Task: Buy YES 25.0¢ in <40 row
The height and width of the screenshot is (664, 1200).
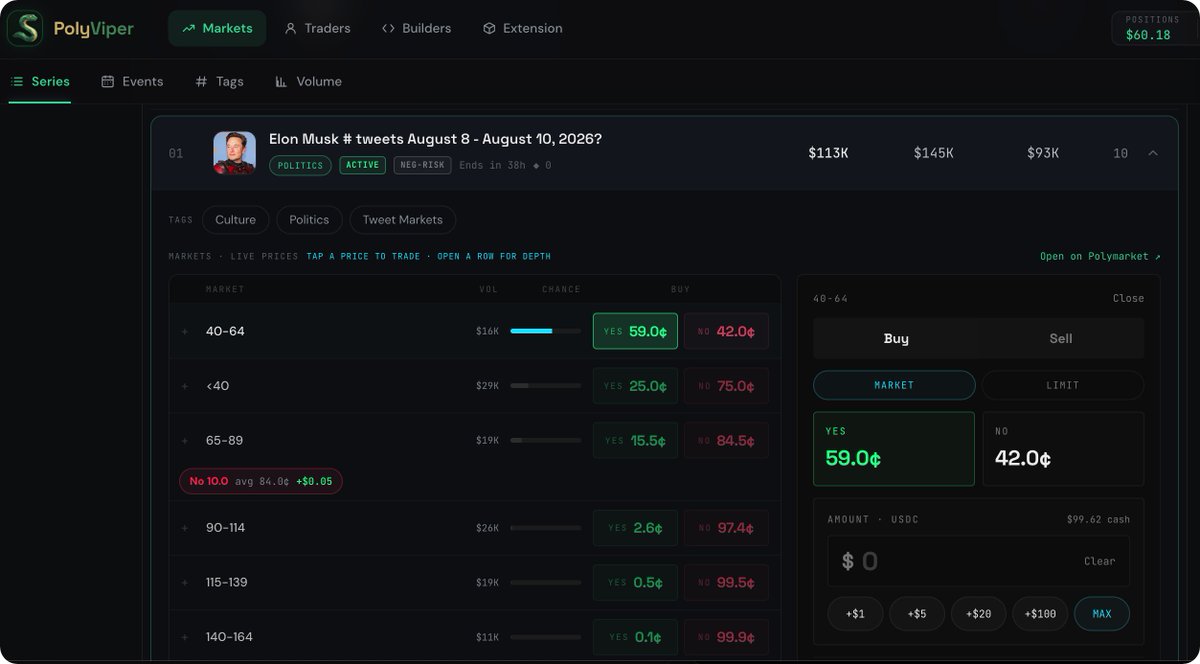Action: tap(635, 386)
